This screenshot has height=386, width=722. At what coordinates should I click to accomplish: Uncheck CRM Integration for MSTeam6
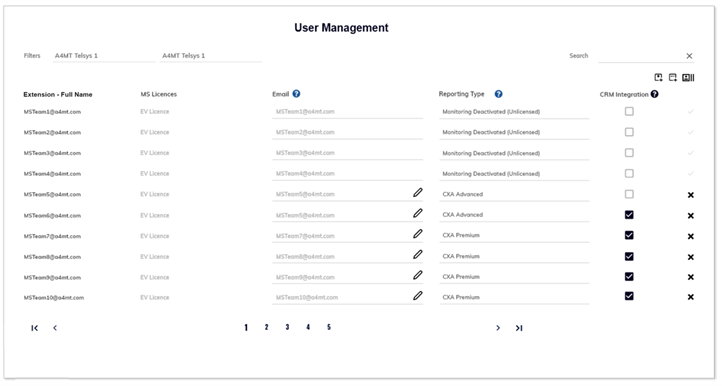629,215
